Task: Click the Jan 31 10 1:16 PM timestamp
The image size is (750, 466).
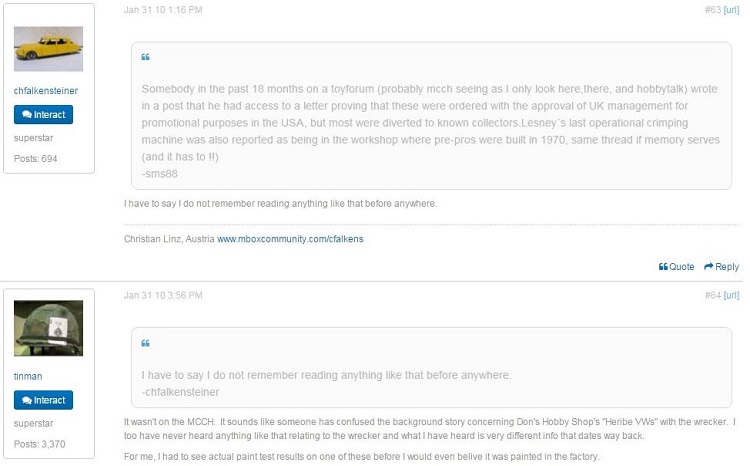Action: [x=163, y=10]
